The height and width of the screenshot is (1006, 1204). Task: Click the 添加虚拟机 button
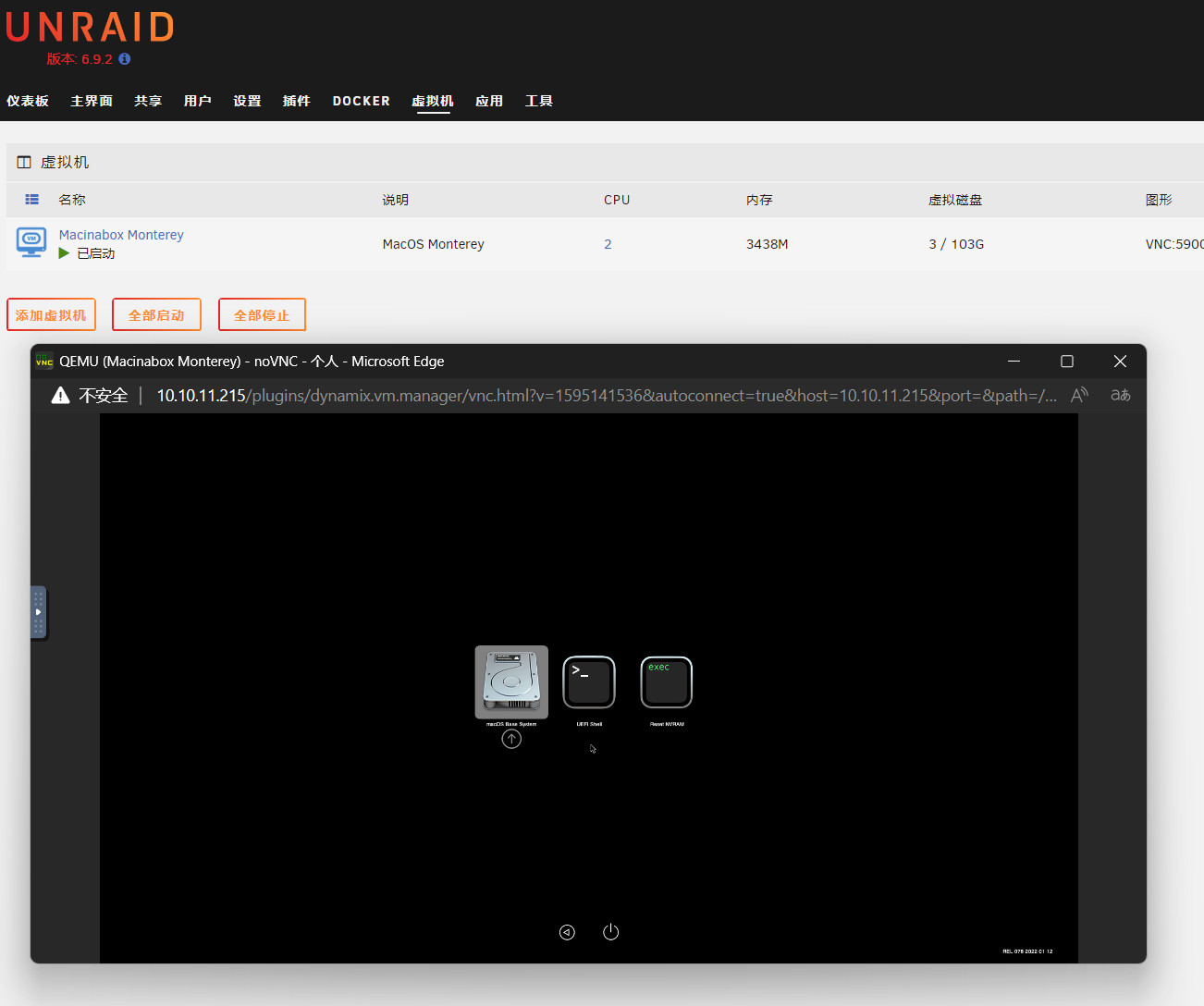[x=51, y=314]
